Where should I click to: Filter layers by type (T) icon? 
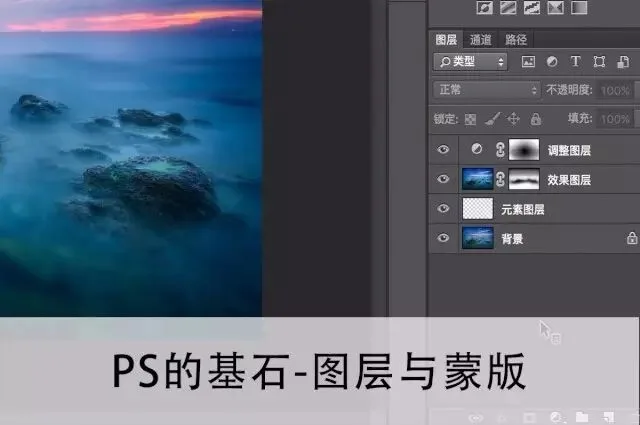point(576,62)
